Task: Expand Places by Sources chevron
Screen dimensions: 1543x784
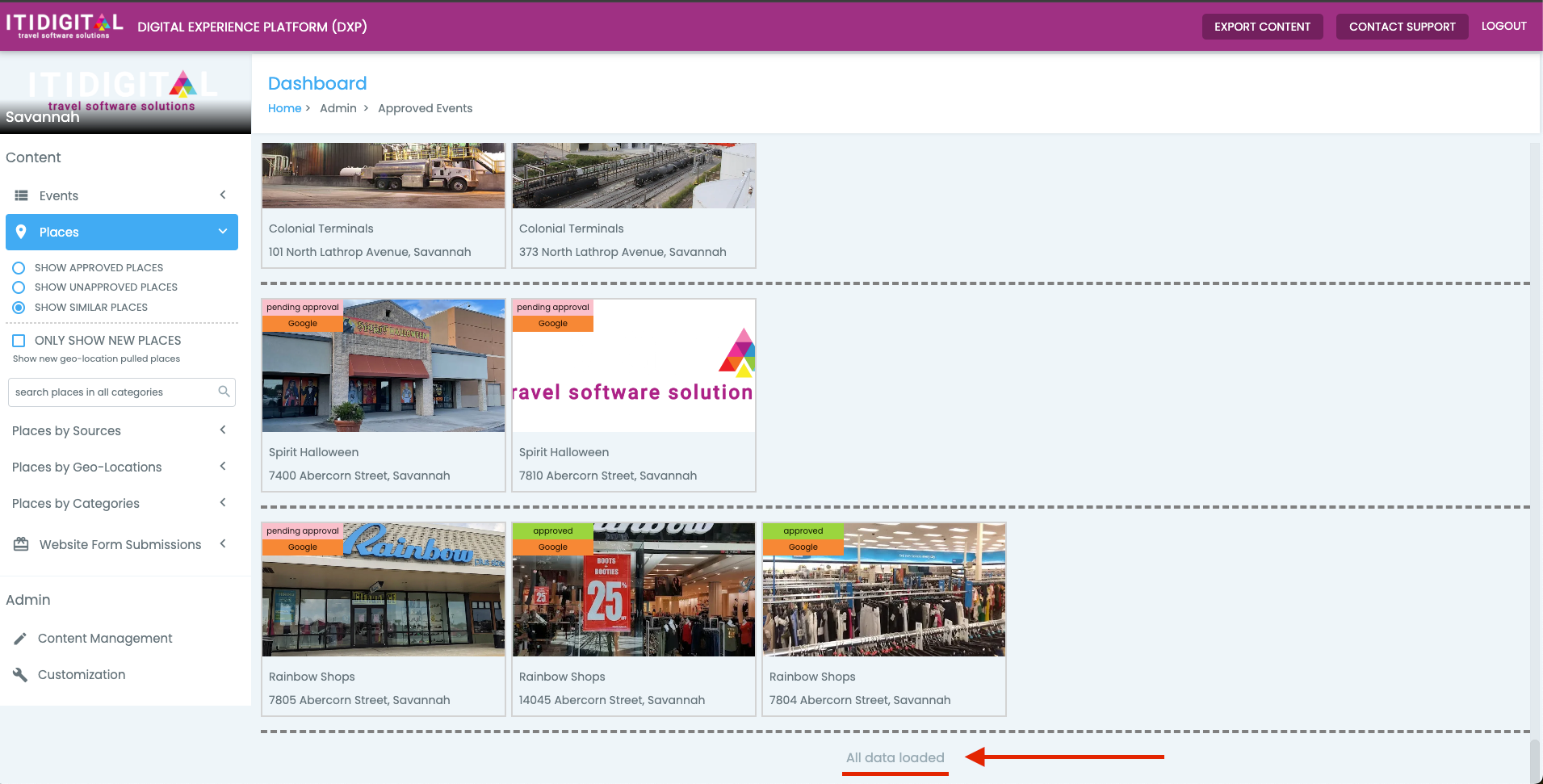Action: pyautogui.click(x=223, y=430)
